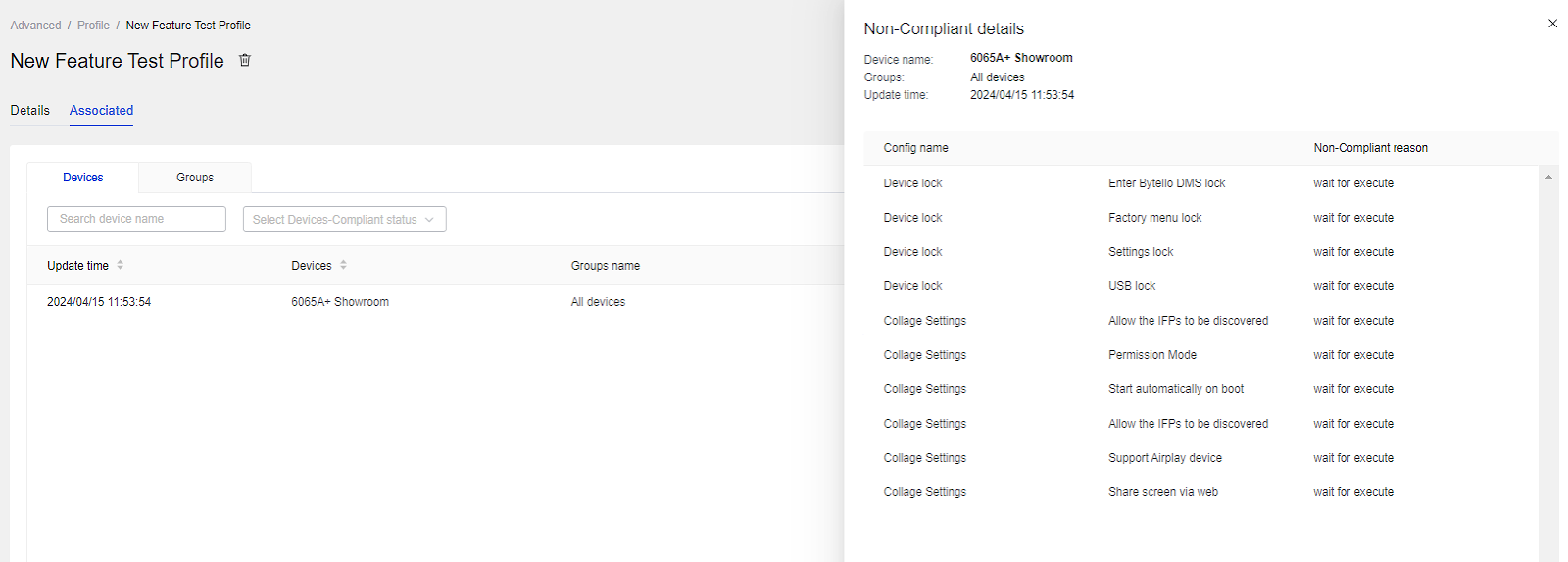The image size is (1568, 562).
Task: Sort by Update time column arrows
Action: click(x=120, y=265)
